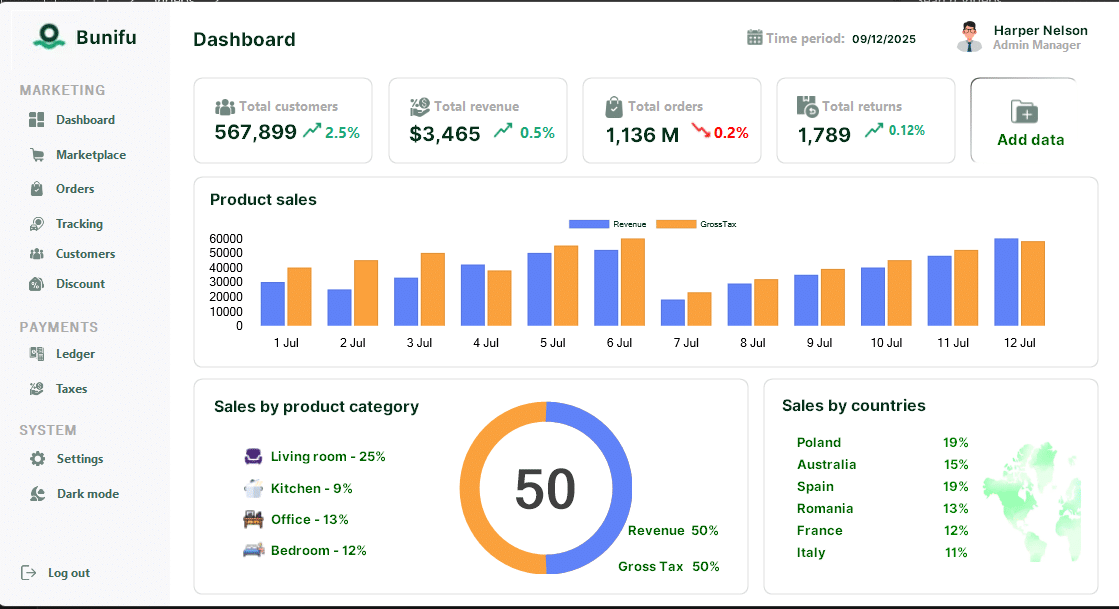The width and height of the screenshot is (1119, 609).
Task: Log out using the sidebar link
Action: pyautogui.click(x=68, y=573)
